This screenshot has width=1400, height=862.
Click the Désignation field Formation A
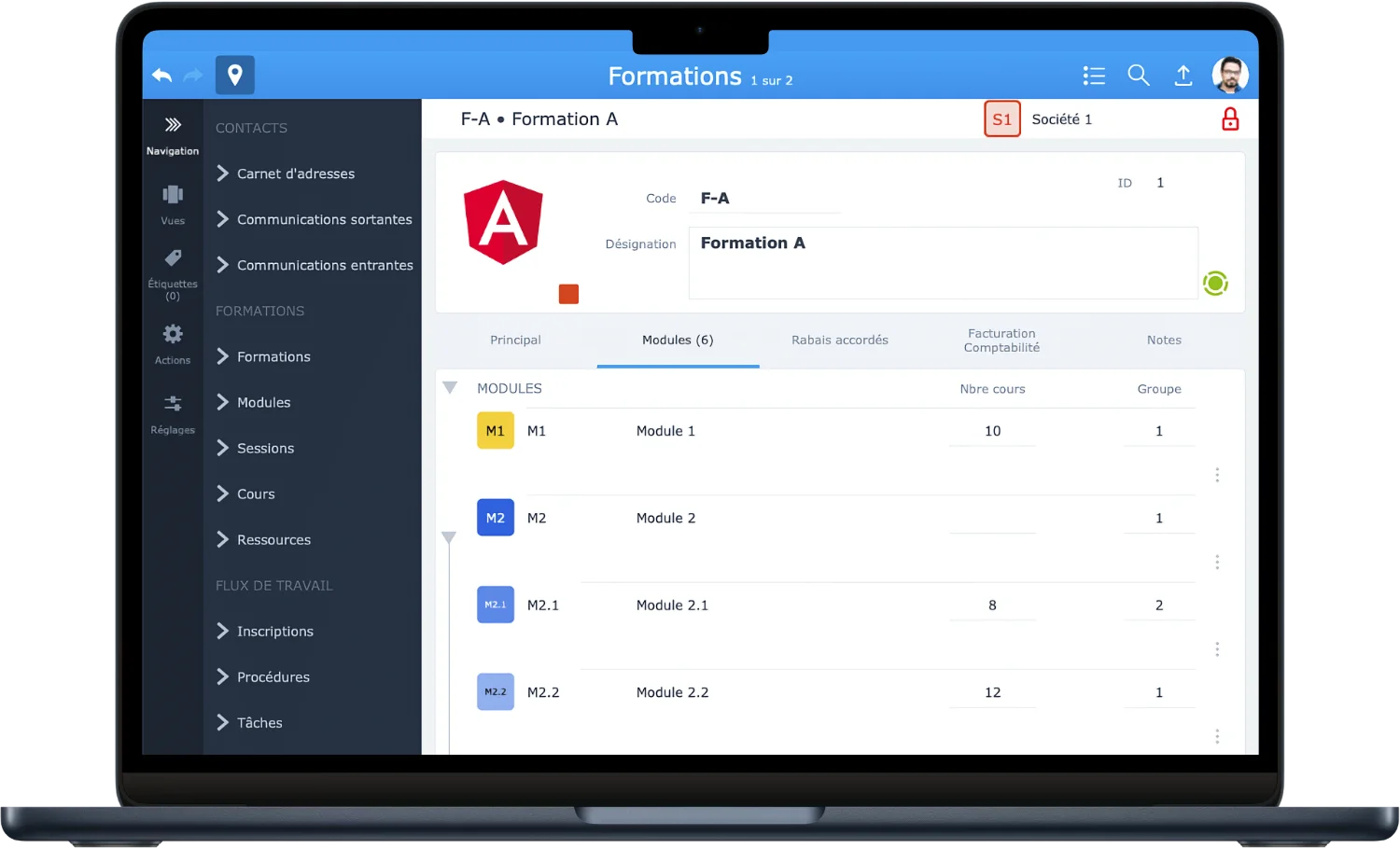(x=943, y=262)
